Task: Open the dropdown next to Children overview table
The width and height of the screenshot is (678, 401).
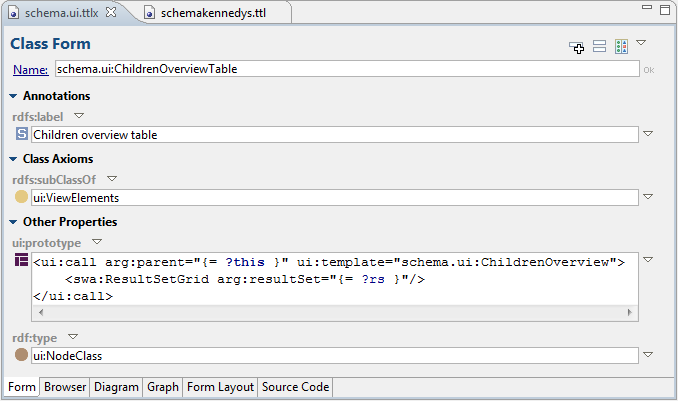Action: click(647, 134)
